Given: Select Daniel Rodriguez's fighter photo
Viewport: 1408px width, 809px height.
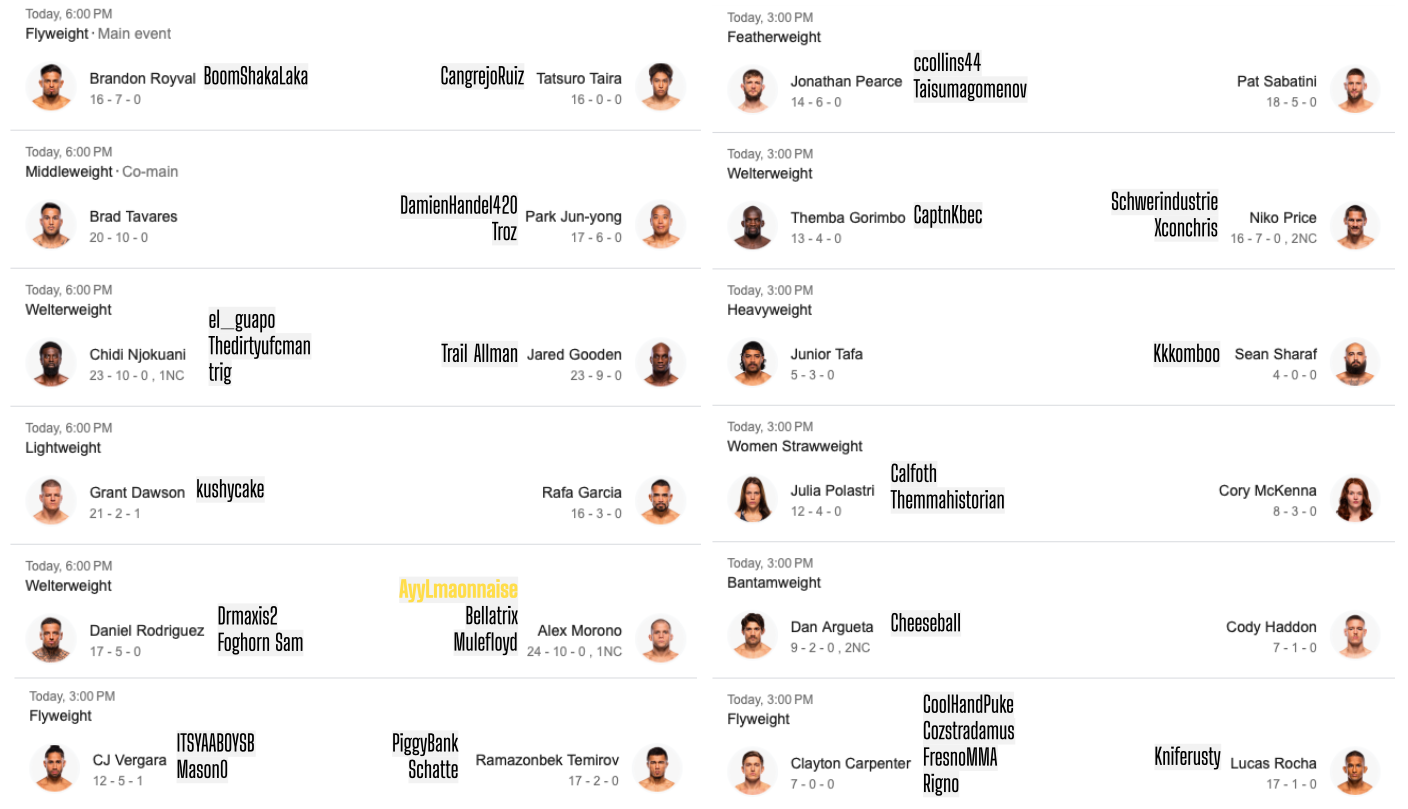Looking at the screenshot, I should (x=50, y=639).
